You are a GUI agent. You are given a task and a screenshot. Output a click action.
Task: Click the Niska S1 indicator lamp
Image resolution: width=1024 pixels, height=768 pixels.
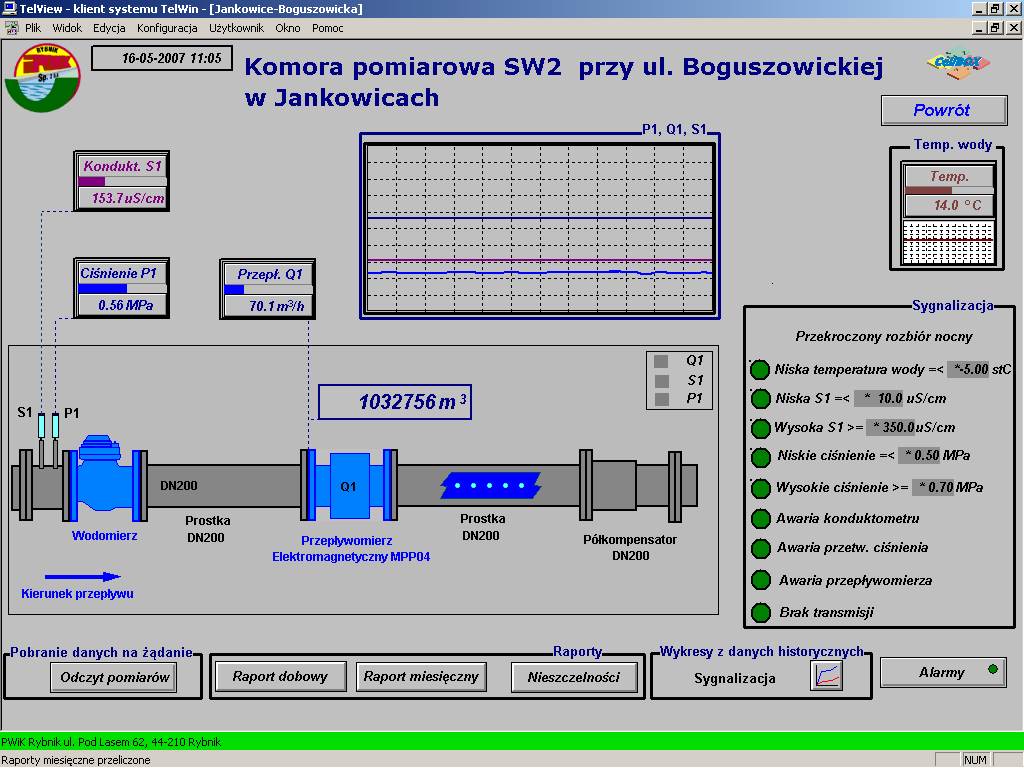point(760,398)
